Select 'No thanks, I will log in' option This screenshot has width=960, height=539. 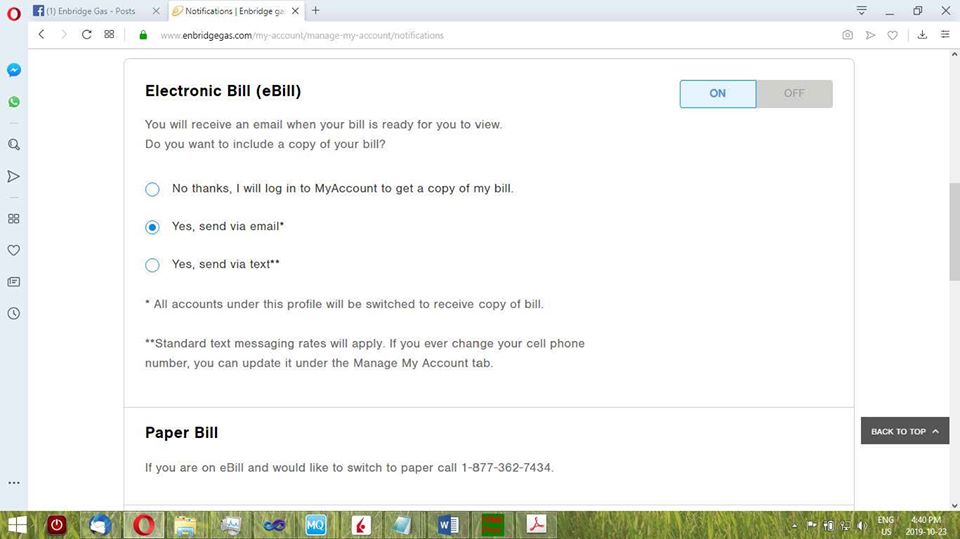152,189
